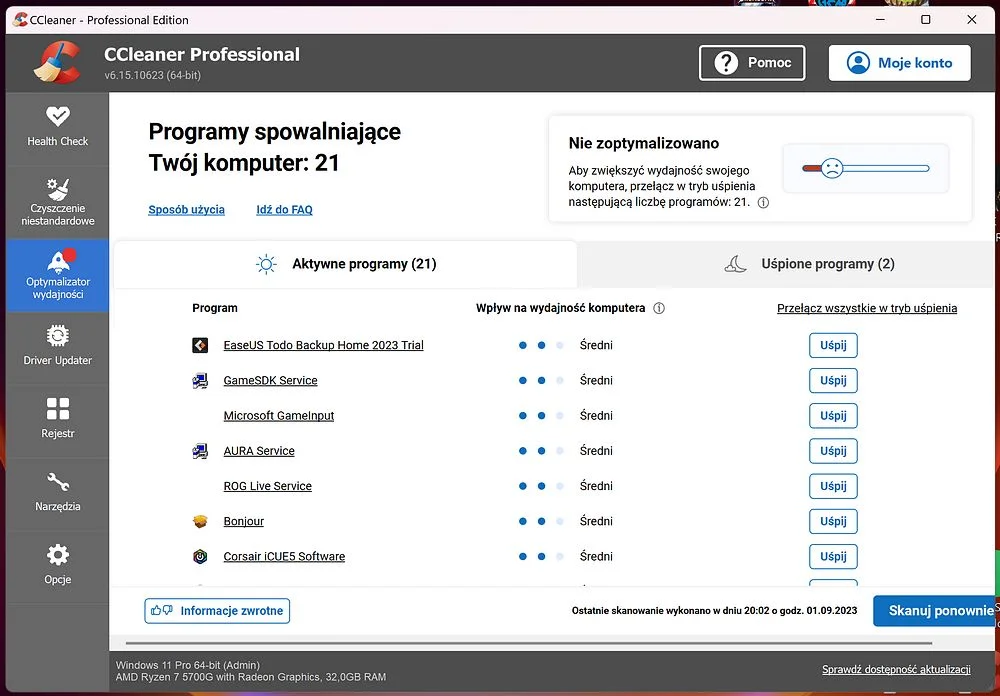
Task: Click Uśpij for Corsair iCUE5 Software
Action: pyautogui.click(x=833, y=556)
